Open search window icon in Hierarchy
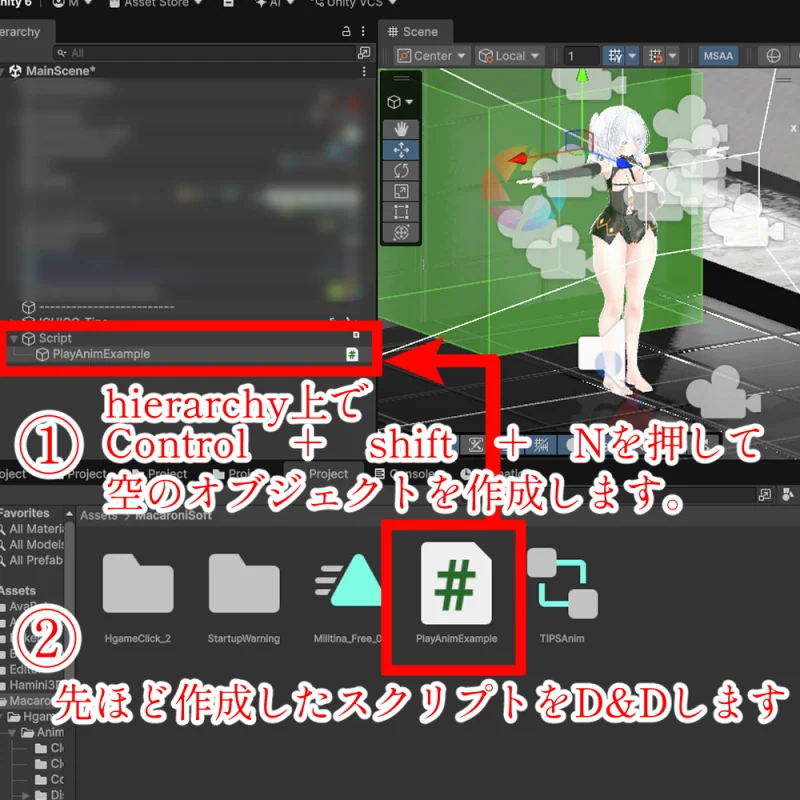 coord(364,53)
